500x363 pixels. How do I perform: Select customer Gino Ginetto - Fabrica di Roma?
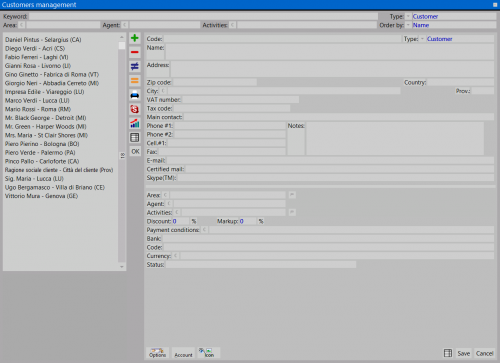(52, 74)
